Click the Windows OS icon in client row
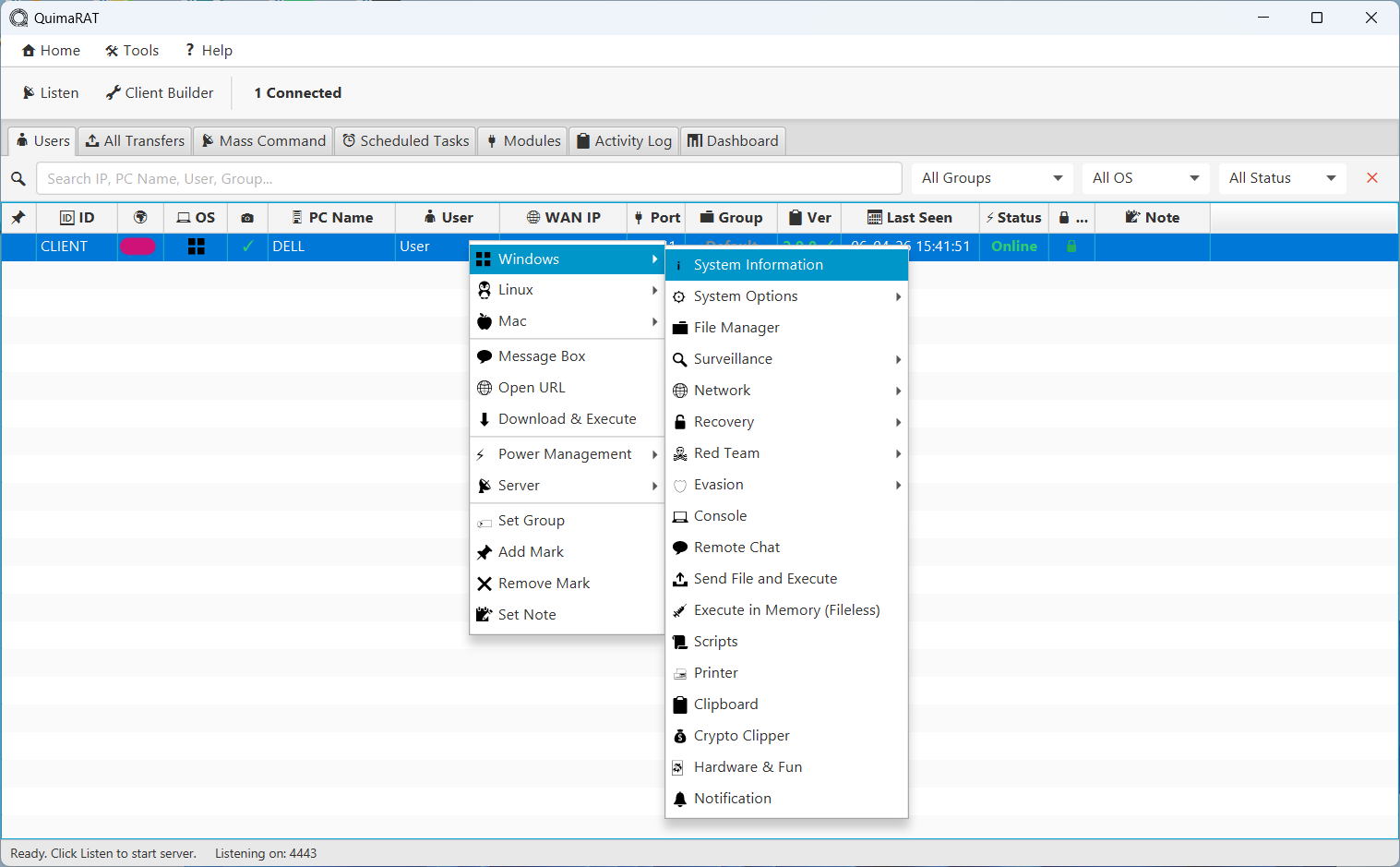Screen dimensions: 1400x867 196,247
